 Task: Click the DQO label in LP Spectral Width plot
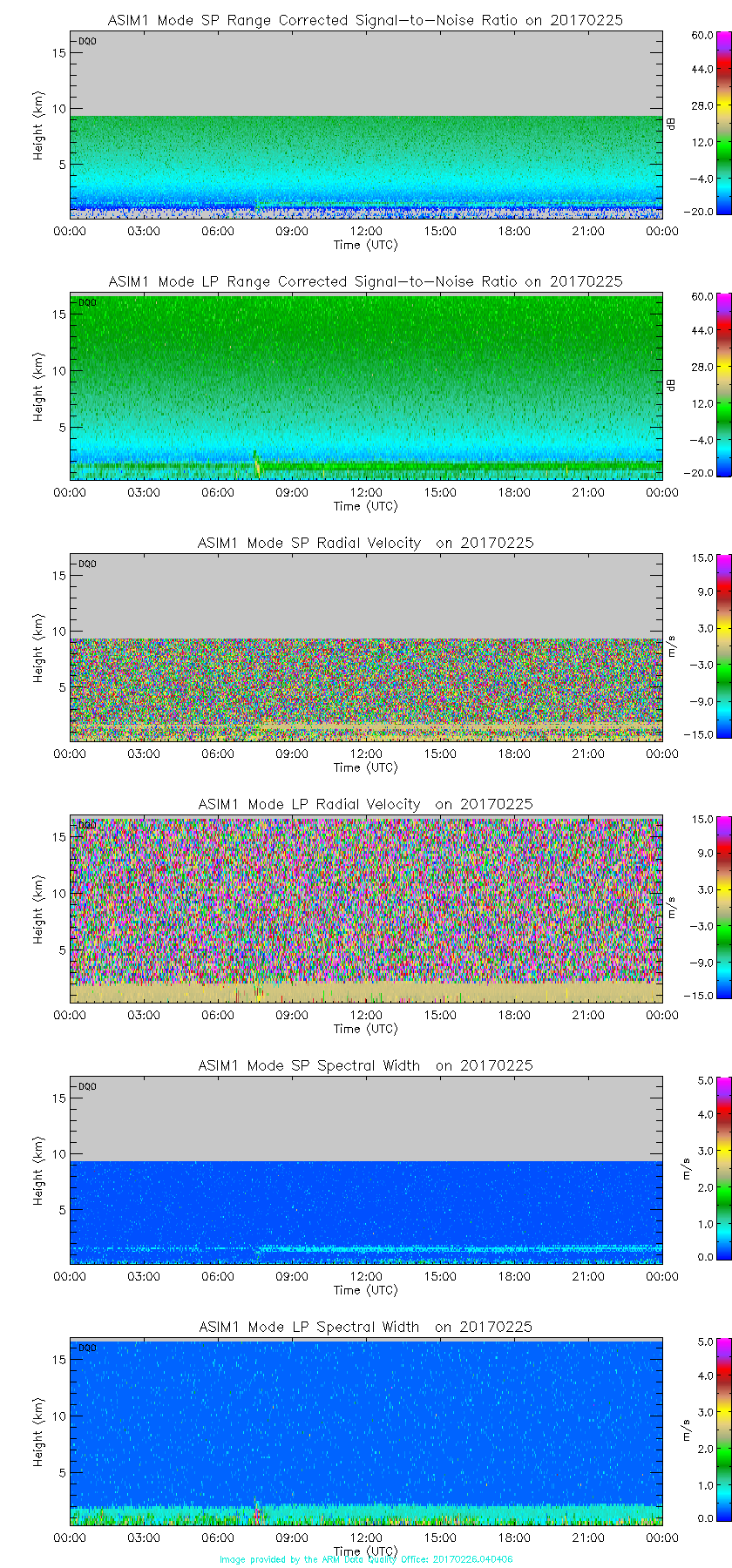click(x=87, y=1348)
